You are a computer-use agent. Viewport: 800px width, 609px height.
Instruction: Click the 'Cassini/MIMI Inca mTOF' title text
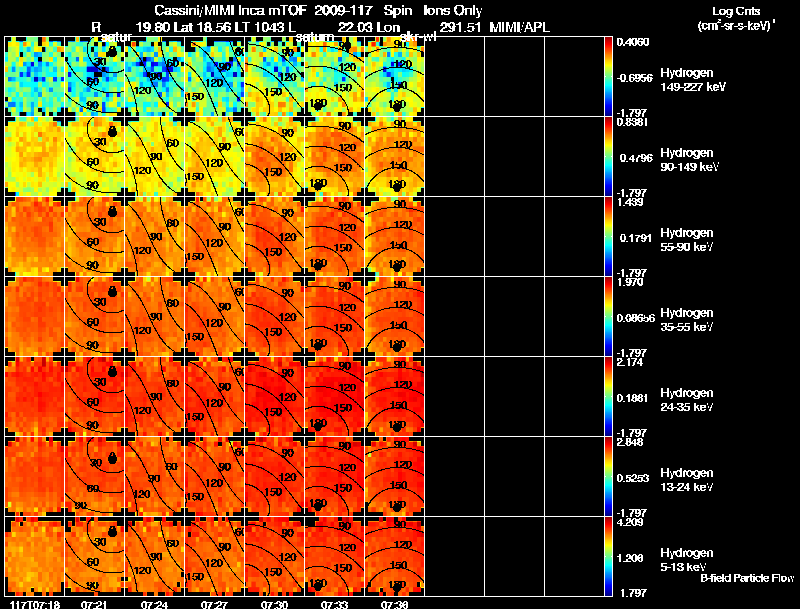230,11
